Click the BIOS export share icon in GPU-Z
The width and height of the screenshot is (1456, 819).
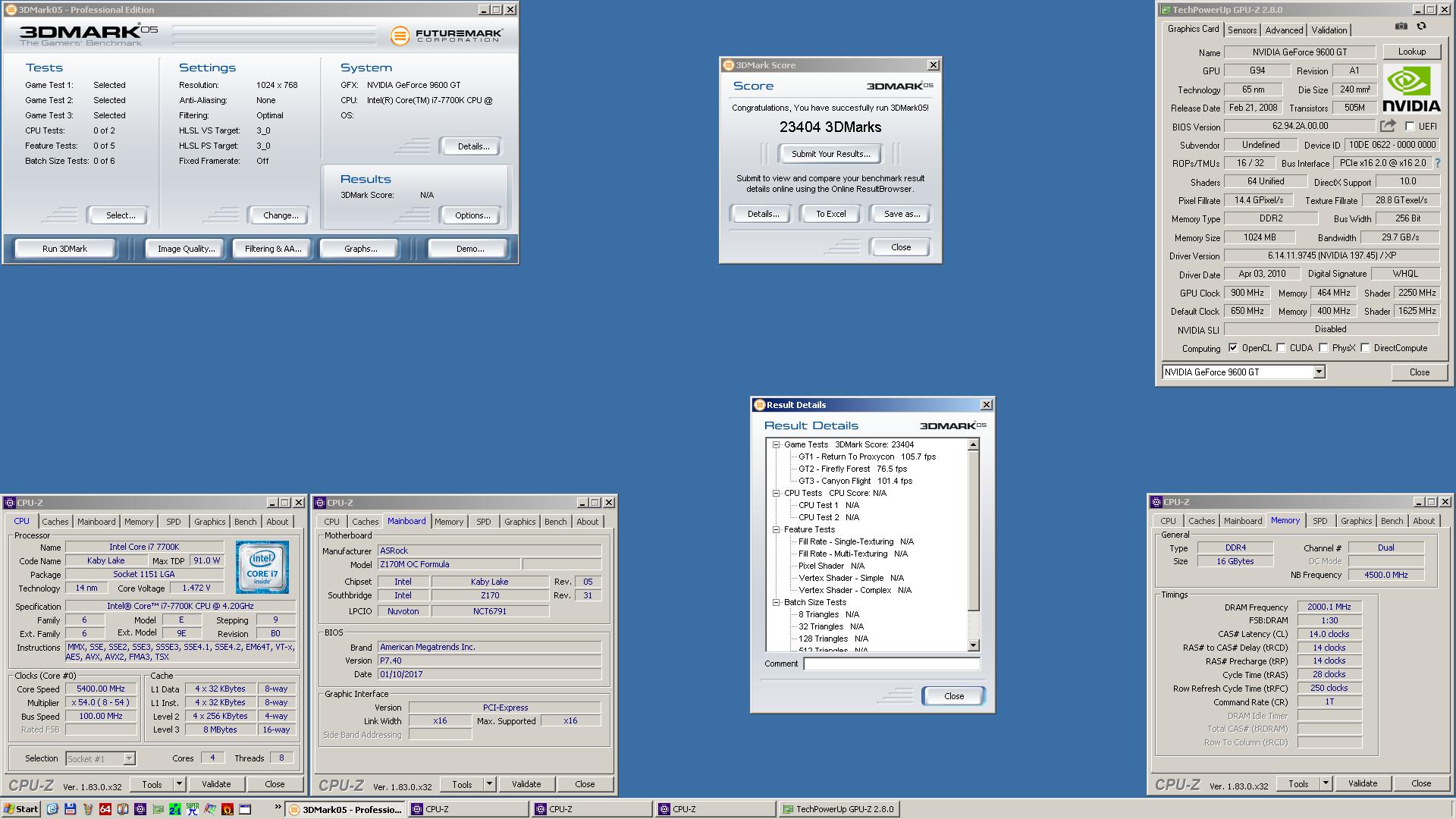point(1388,126)
